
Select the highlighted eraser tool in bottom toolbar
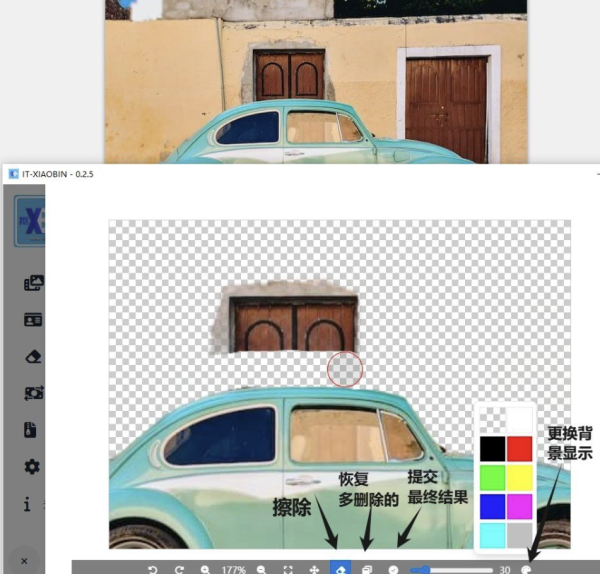point(340,568)
